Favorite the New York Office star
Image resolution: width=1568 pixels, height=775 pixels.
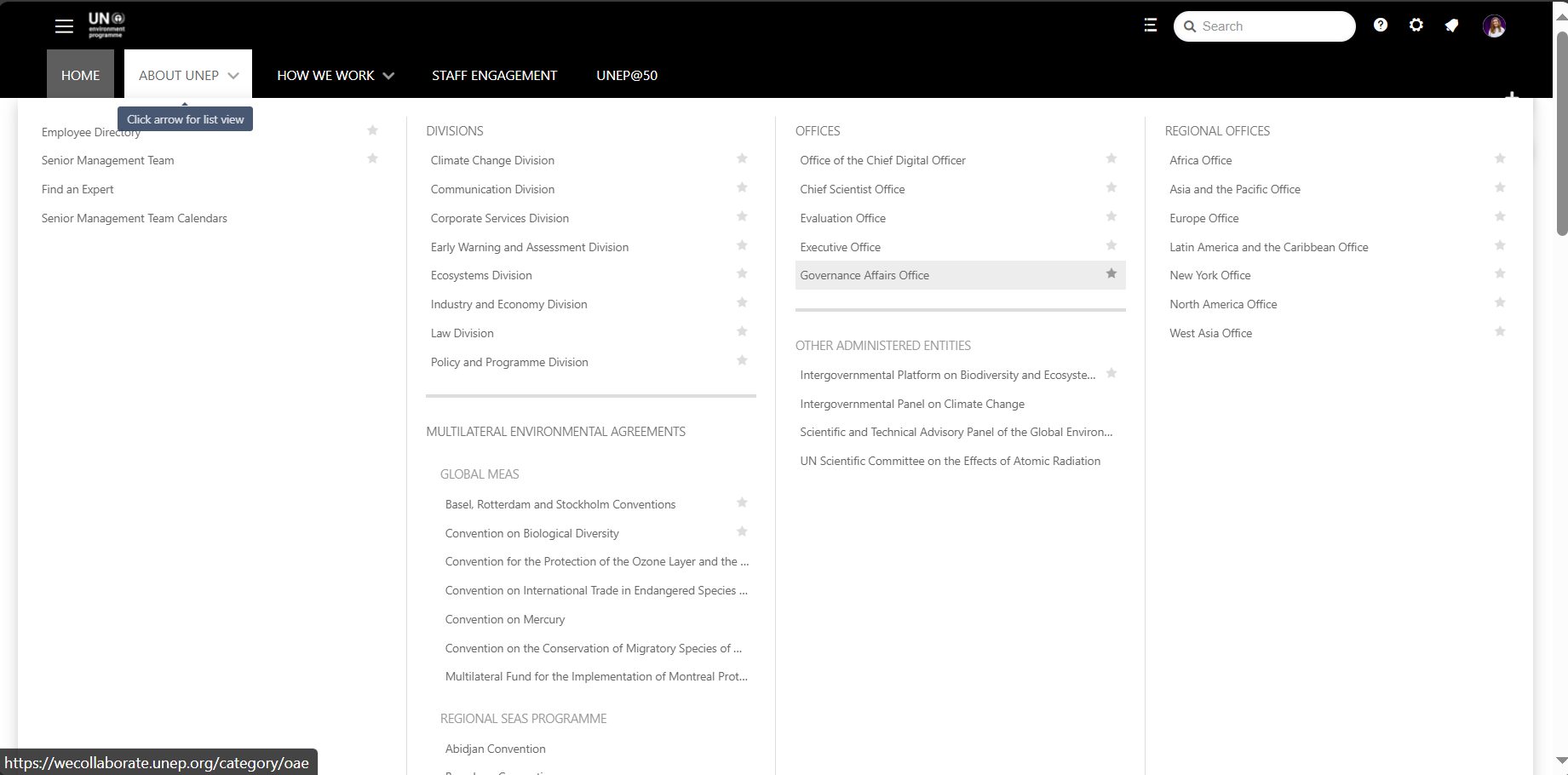click(x=1500, y=273)
